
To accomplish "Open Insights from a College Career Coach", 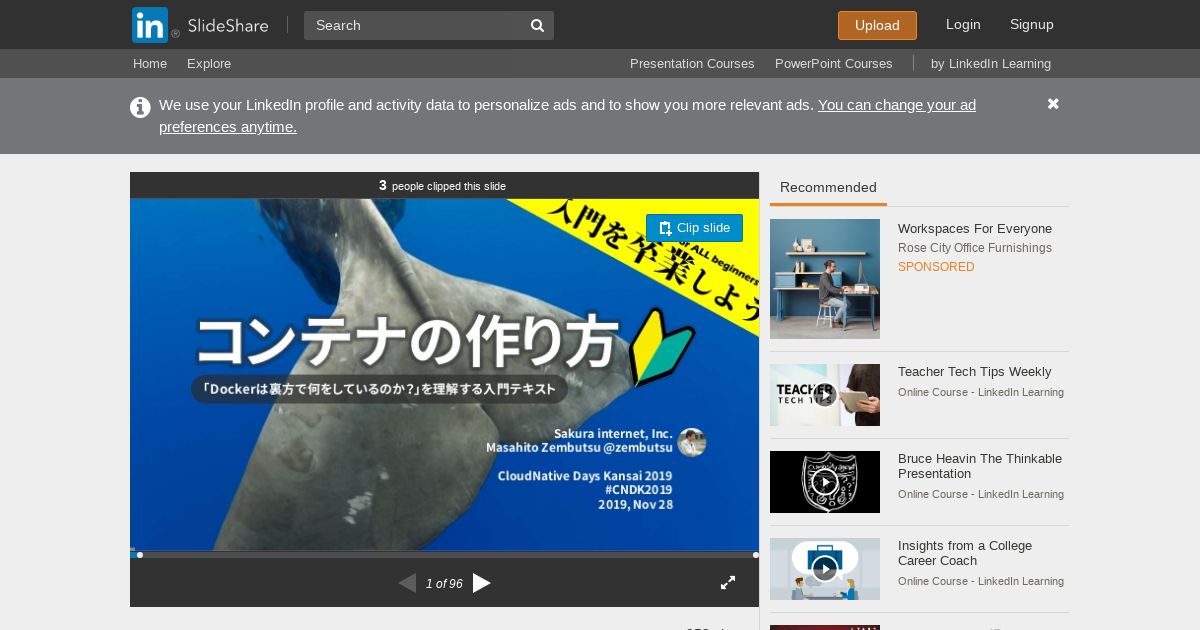I will (965, 553).
